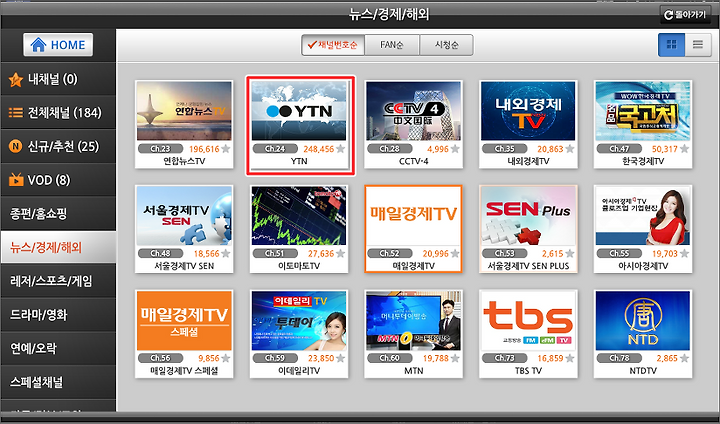Open 내외경제TV channel thumbnail

(x=528, y=111)
